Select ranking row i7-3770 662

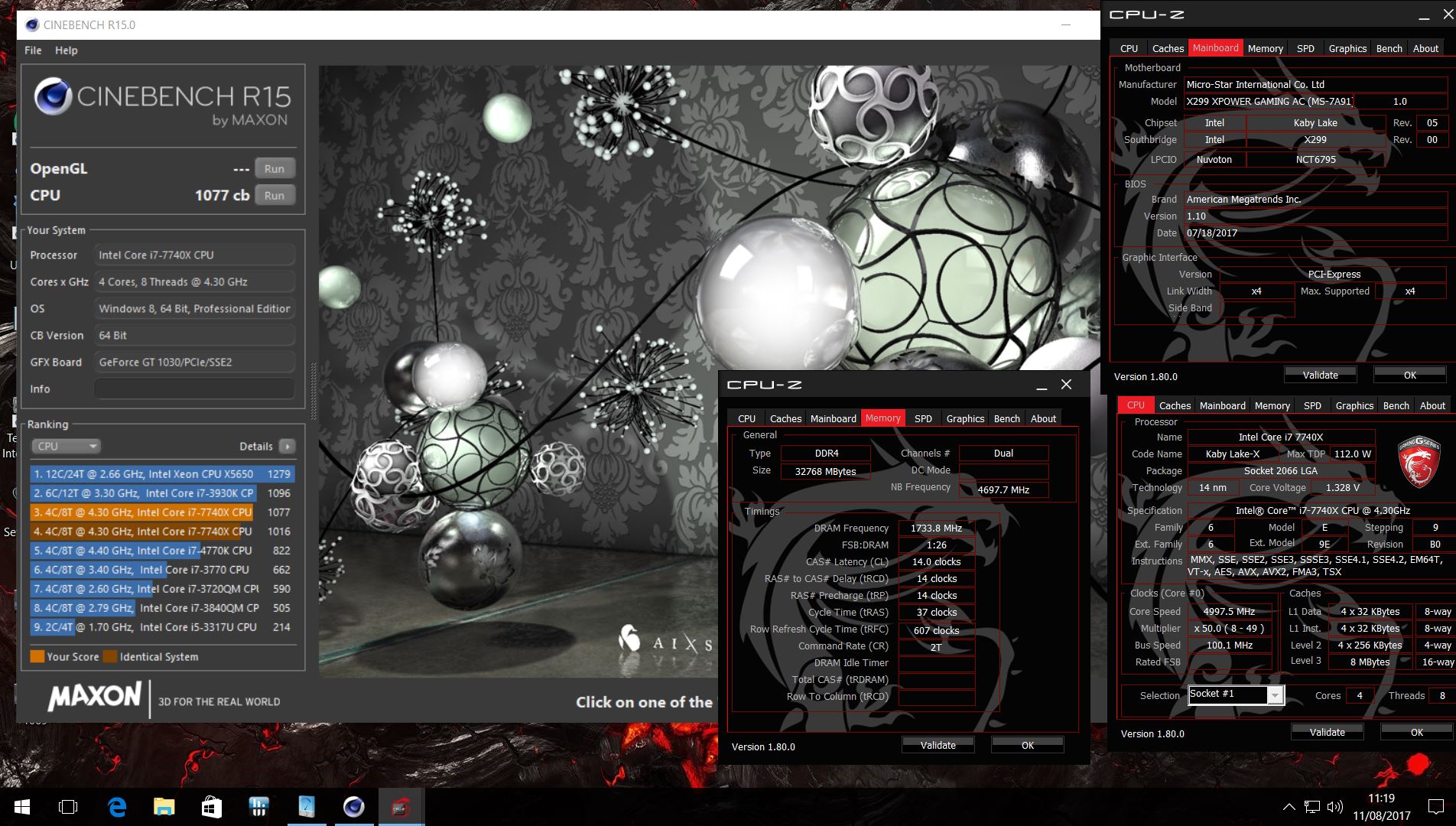coord(162,570)
